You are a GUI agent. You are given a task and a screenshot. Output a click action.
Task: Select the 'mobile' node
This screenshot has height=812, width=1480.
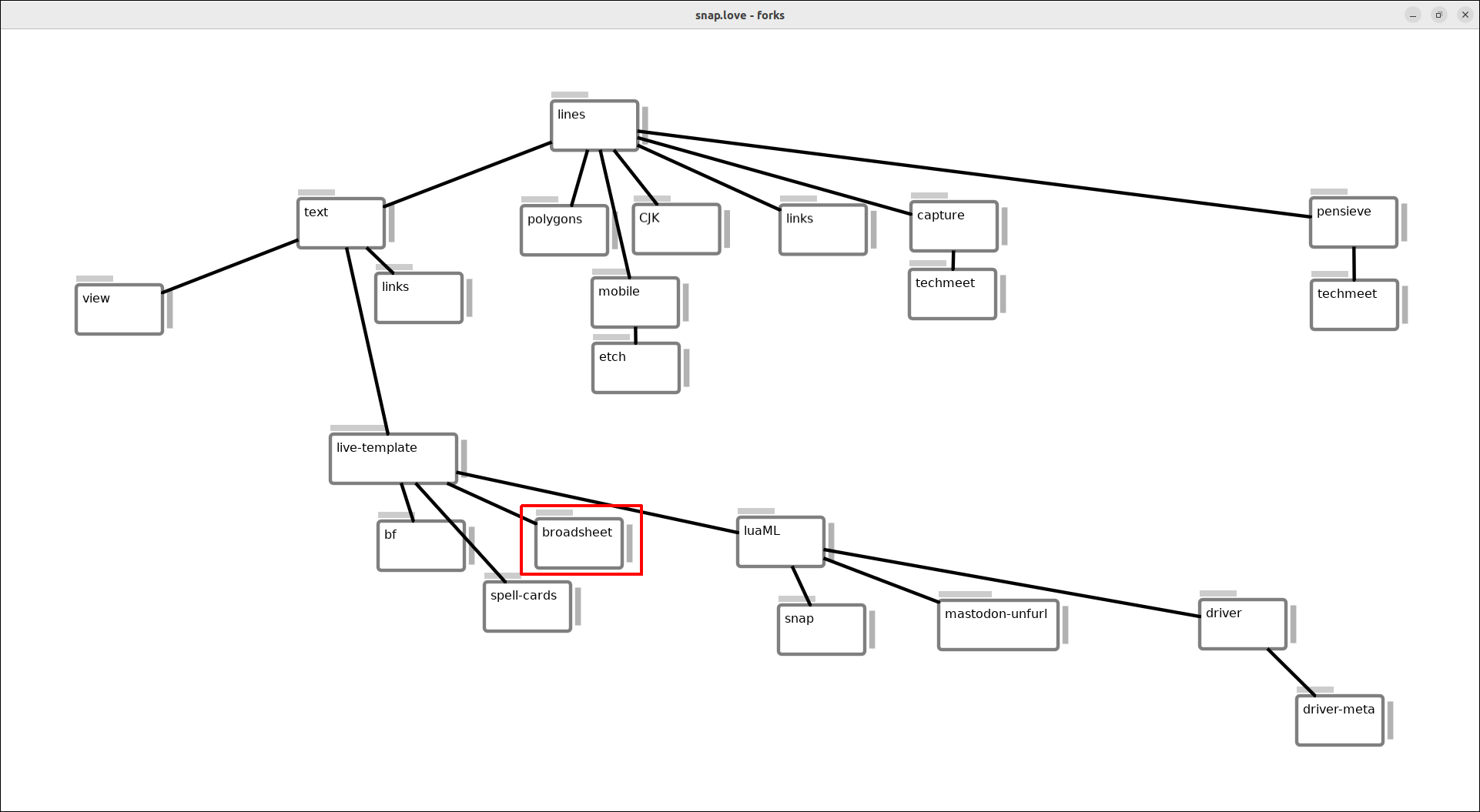point(635,302)
